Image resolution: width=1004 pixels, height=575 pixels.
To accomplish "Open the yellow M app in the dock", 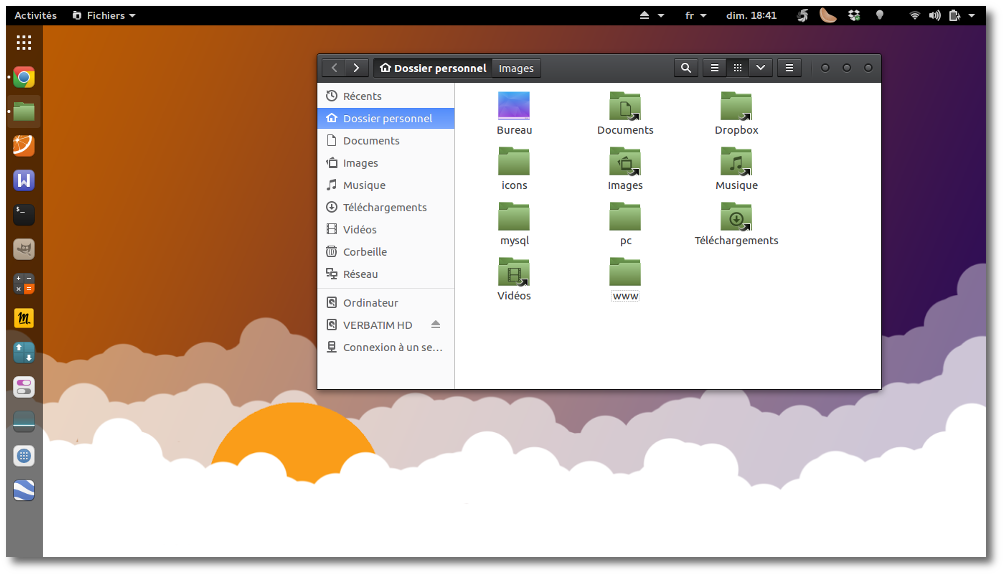I will coord(24,318).
